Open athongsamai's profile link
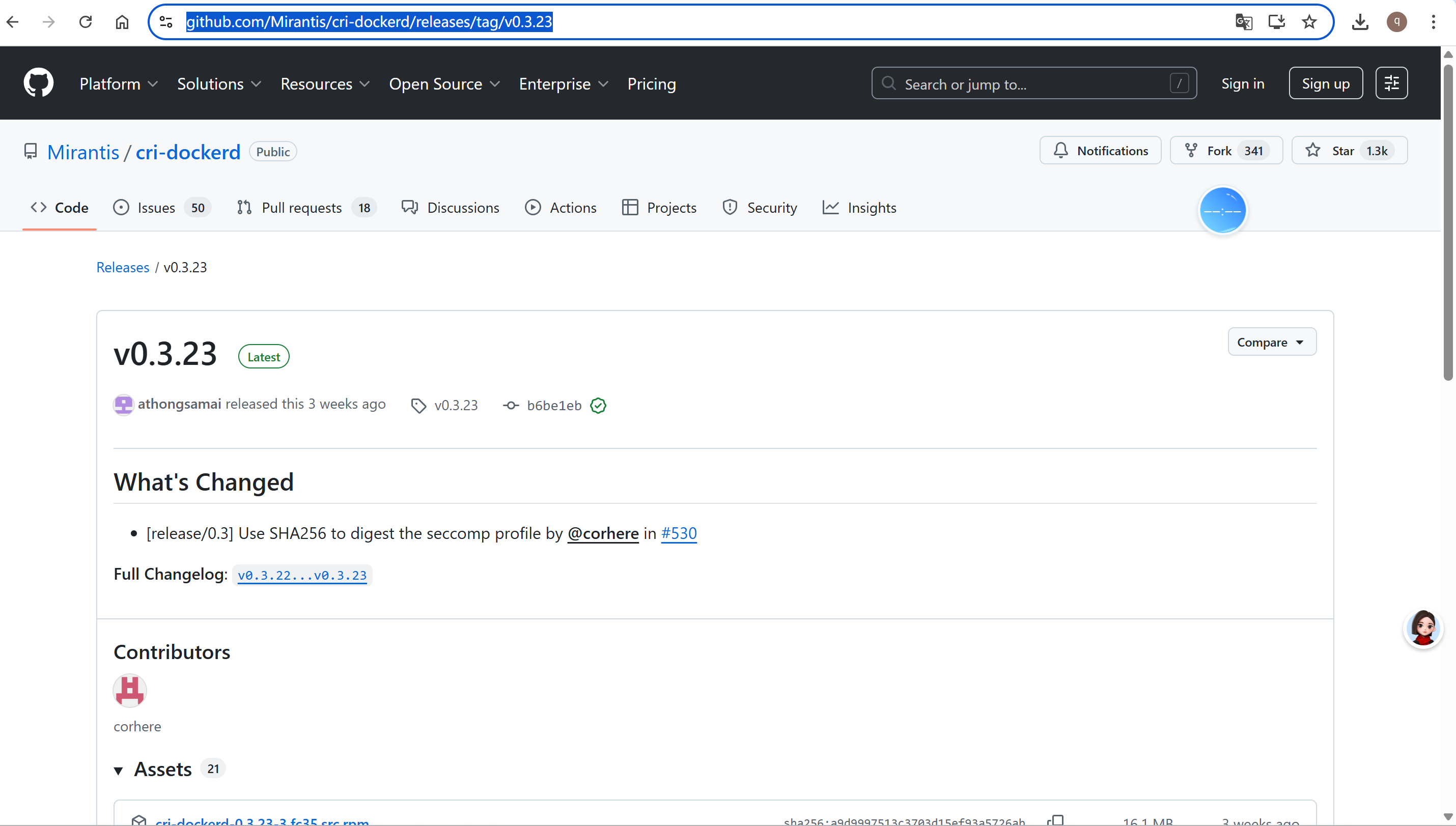The height and width of the screenshot is (826, 1456). [179, 404]
